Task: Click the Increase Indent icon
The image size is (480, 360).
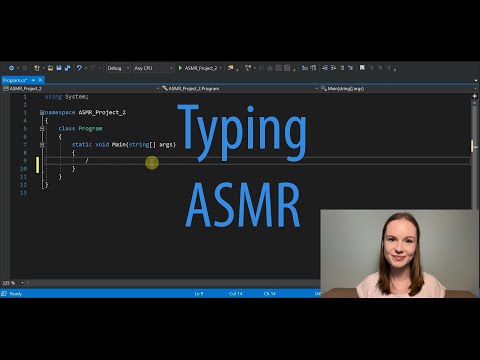Action: pos(333,68)
